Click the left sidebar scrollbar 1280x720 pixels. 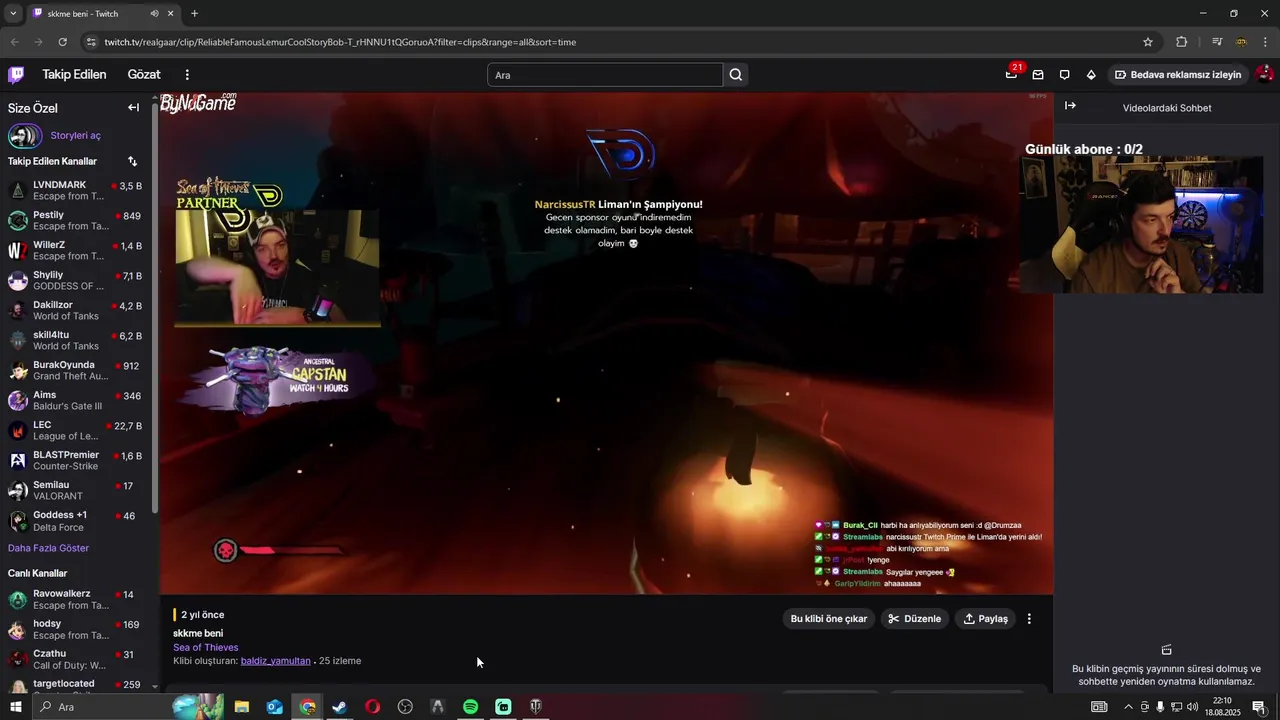155,310
